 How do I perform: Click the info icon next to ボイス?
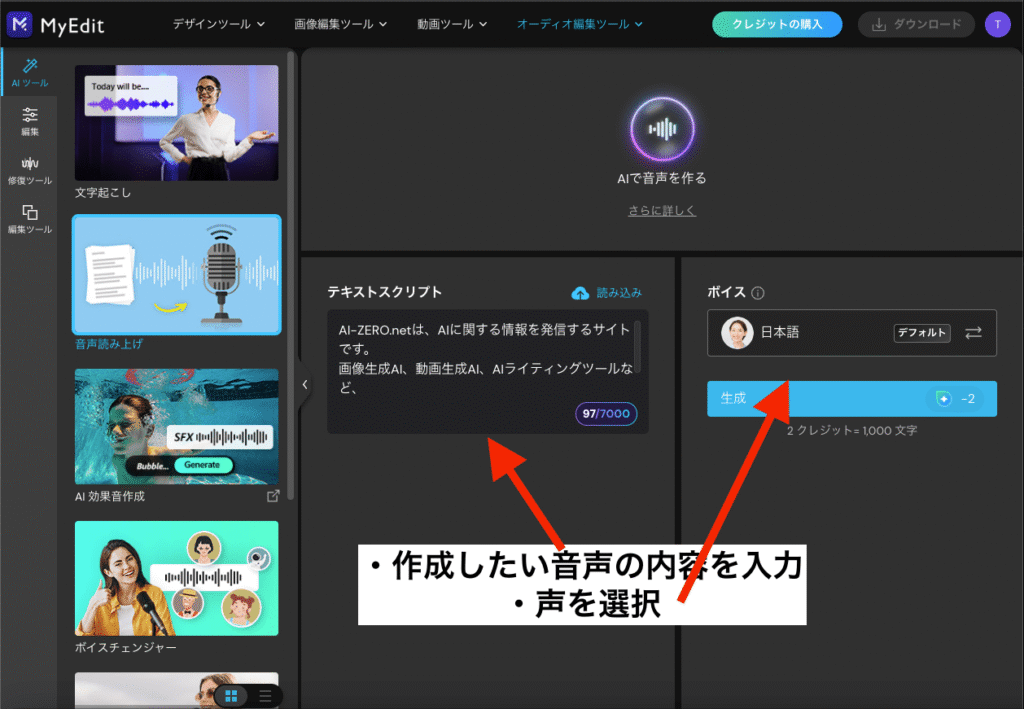click(758, 292)
